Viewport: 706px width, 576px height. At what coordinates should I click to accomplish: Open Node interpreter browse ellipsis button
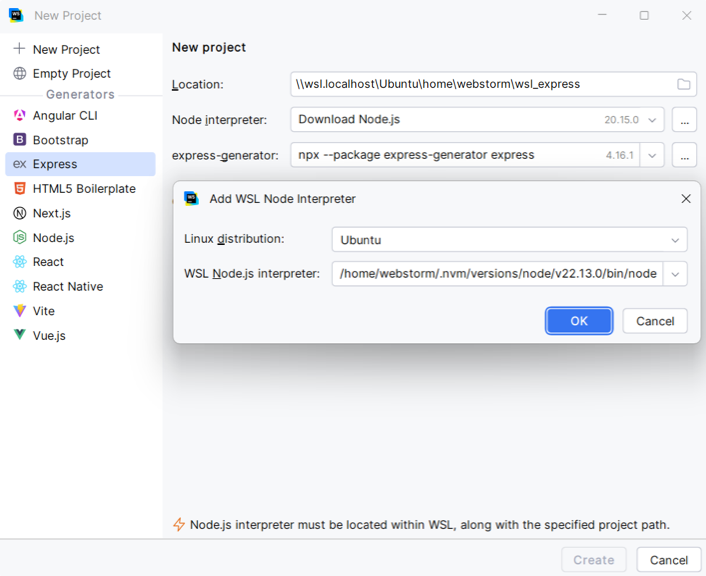point(684,120)
